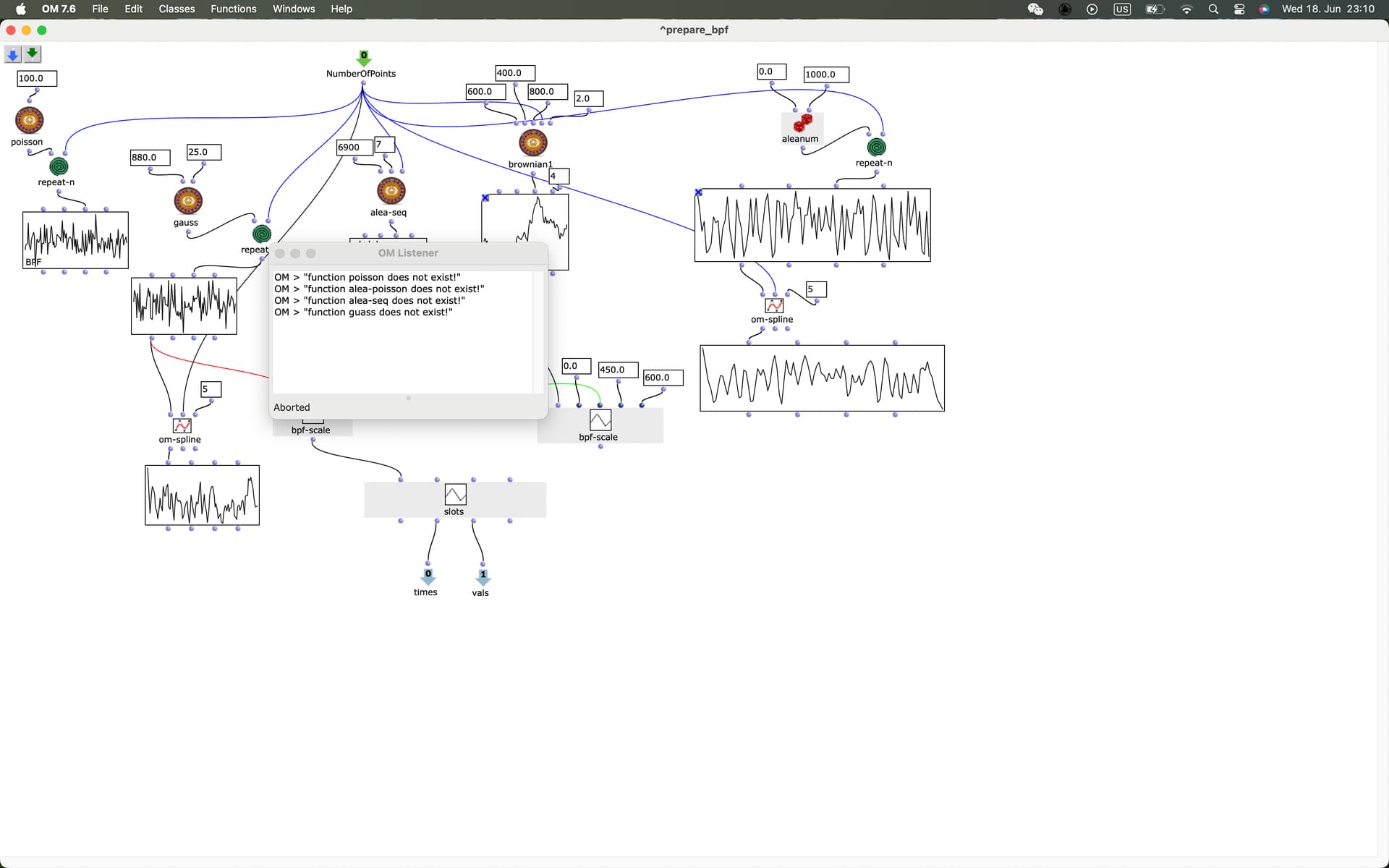Click the aleanum red dice icon
The width and height of the screenshot is (1389, 868).
(802, 123)
